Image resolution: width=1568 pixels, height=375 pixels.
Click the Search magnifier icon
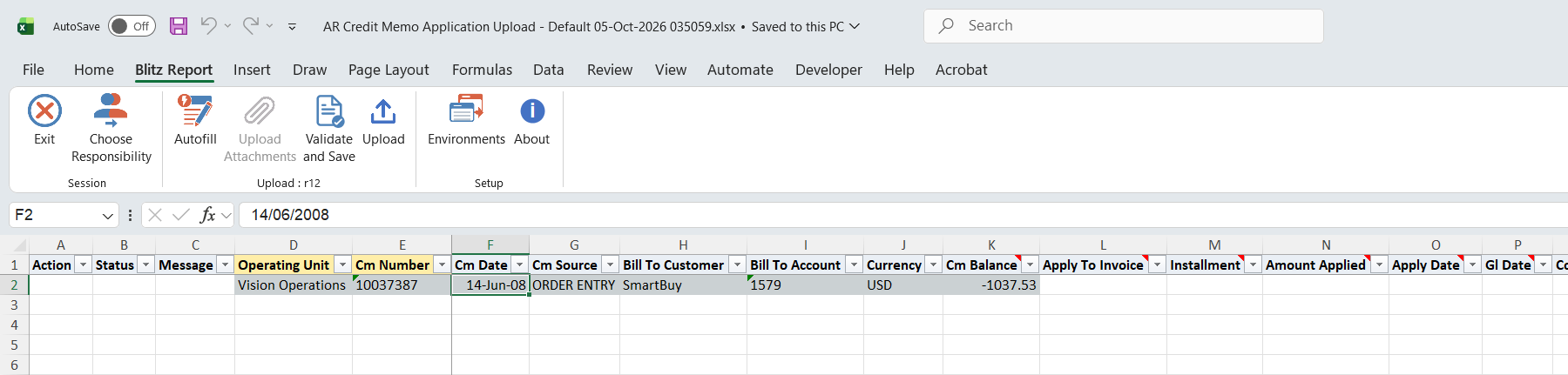point(946,26)
